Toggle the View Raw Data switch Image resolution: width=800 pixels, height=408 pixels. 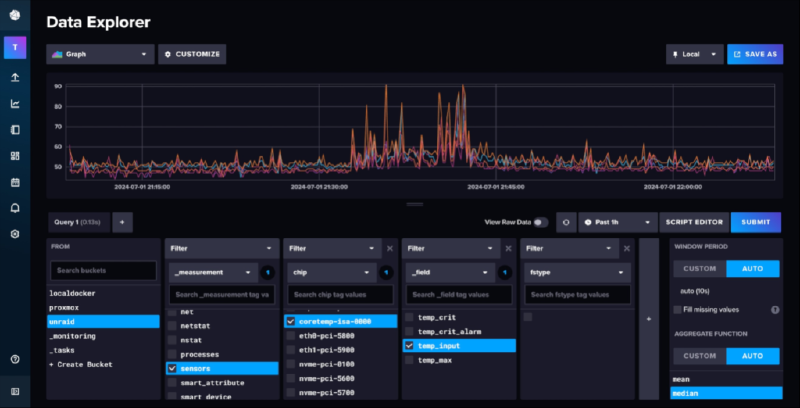click(541, 222)
